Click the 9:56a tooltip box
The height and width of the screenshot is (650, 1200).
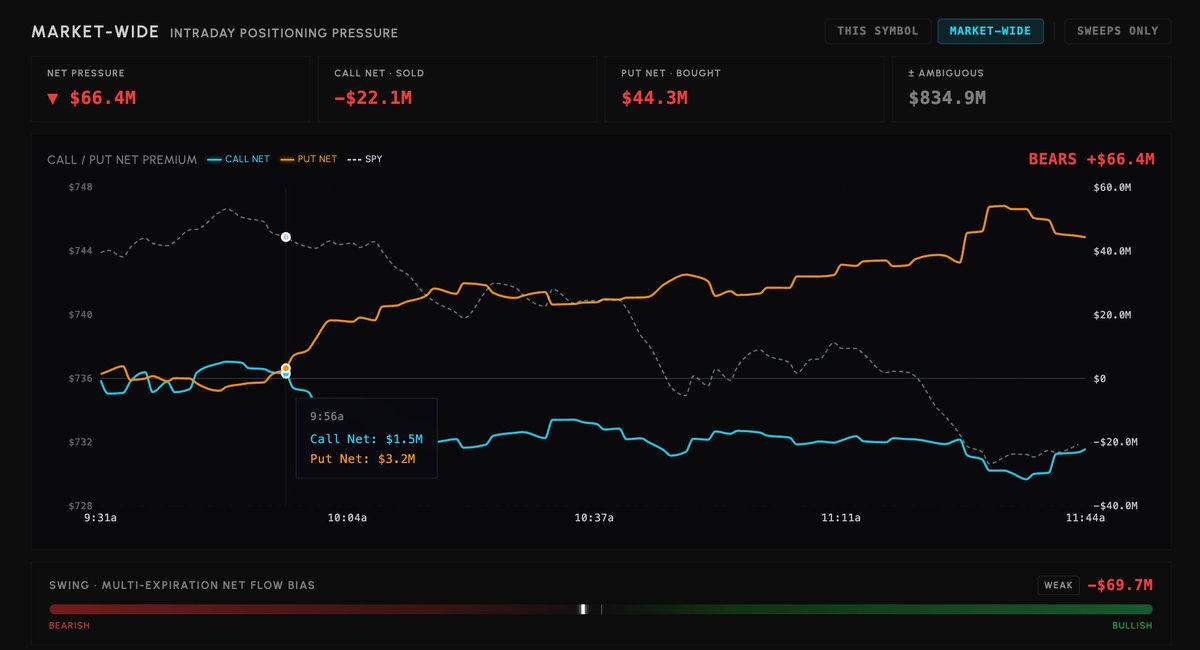pos(366,438)
